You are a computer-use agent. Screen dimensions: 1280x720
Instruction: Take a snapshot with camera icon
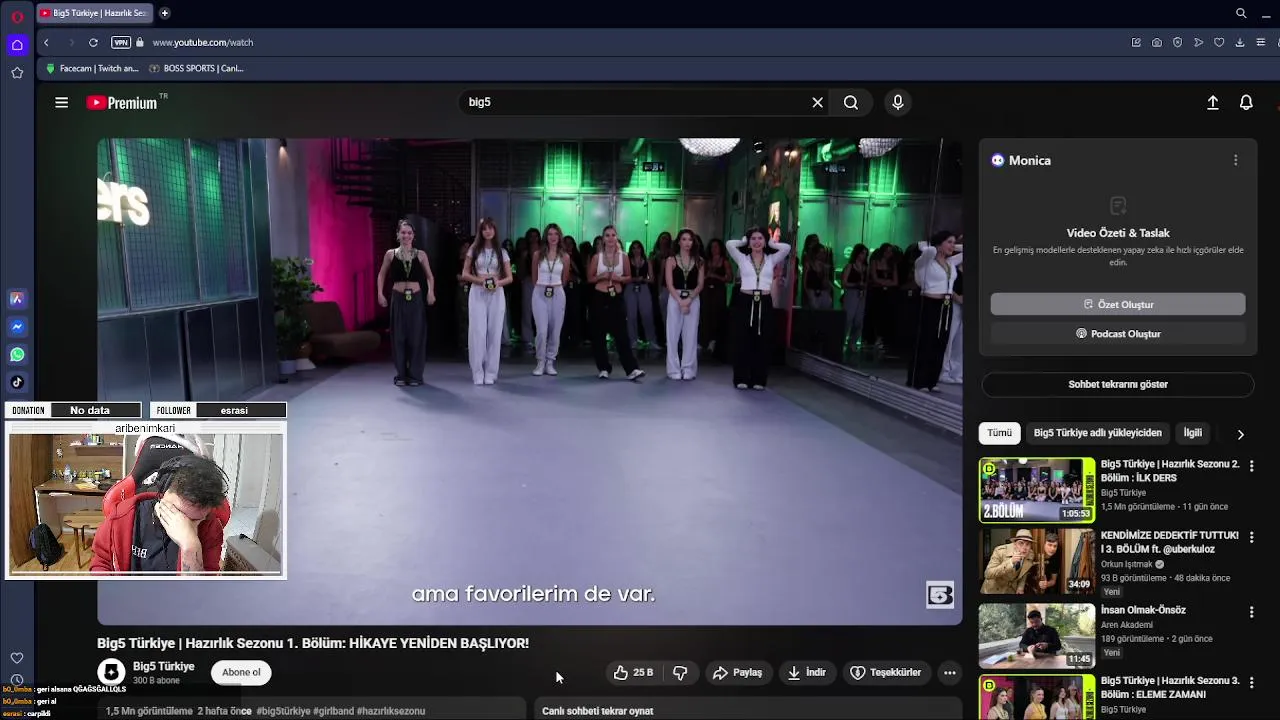click(1157, 42)
